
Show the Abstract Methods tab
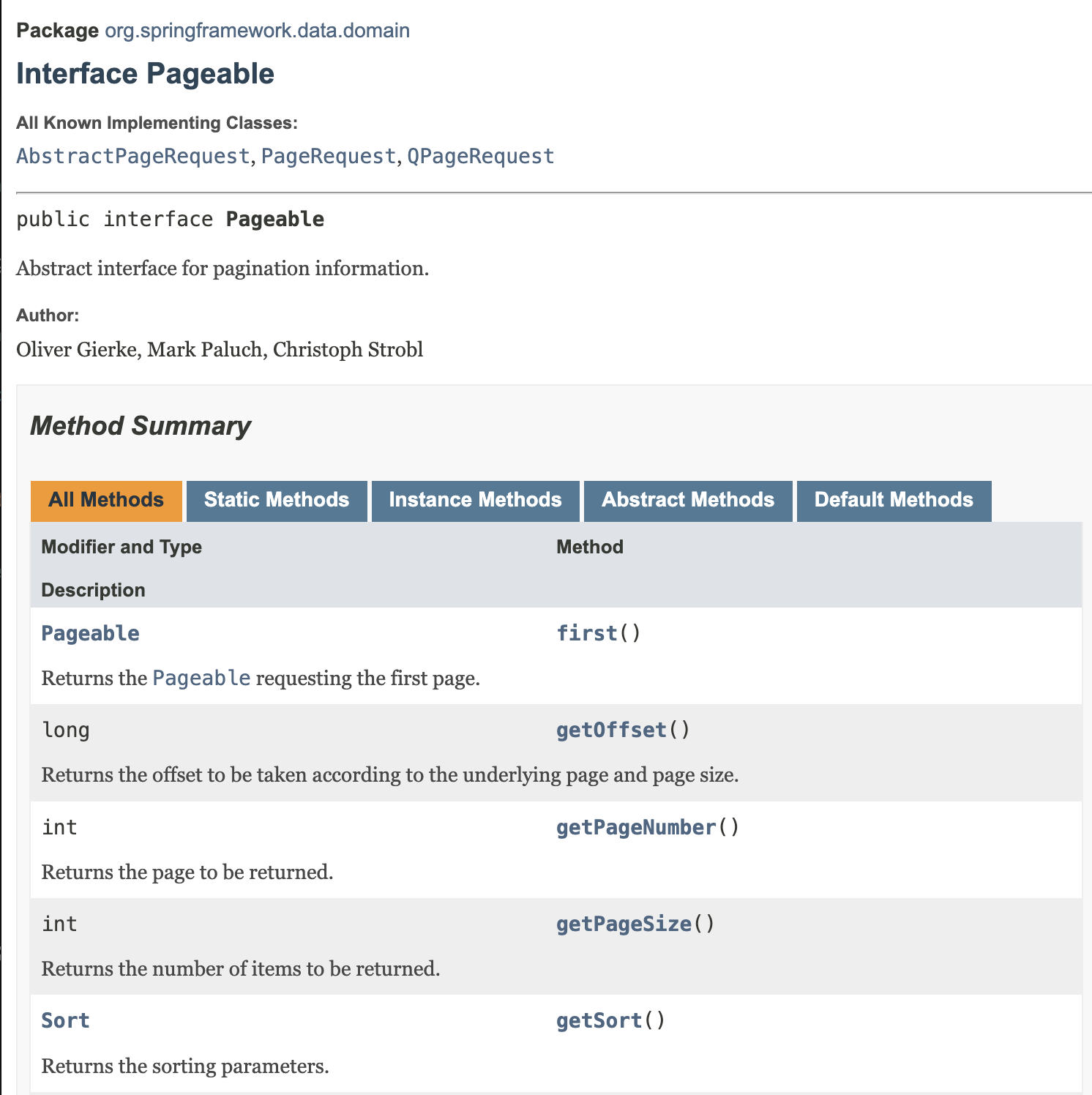[x=688, y=501]
